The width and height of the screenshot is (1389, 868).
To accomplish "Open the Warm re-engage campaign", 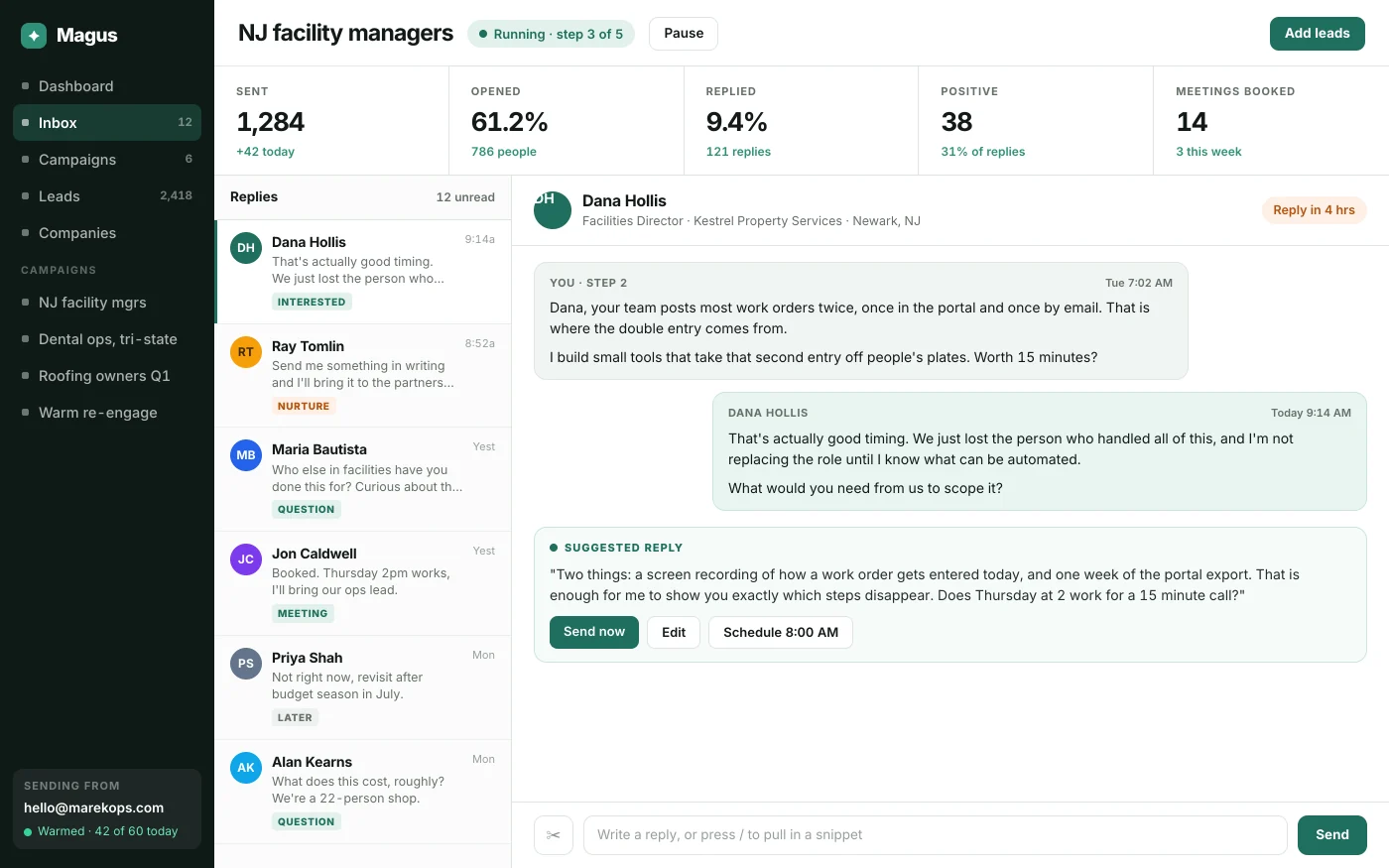I will [x=107, y=413].
